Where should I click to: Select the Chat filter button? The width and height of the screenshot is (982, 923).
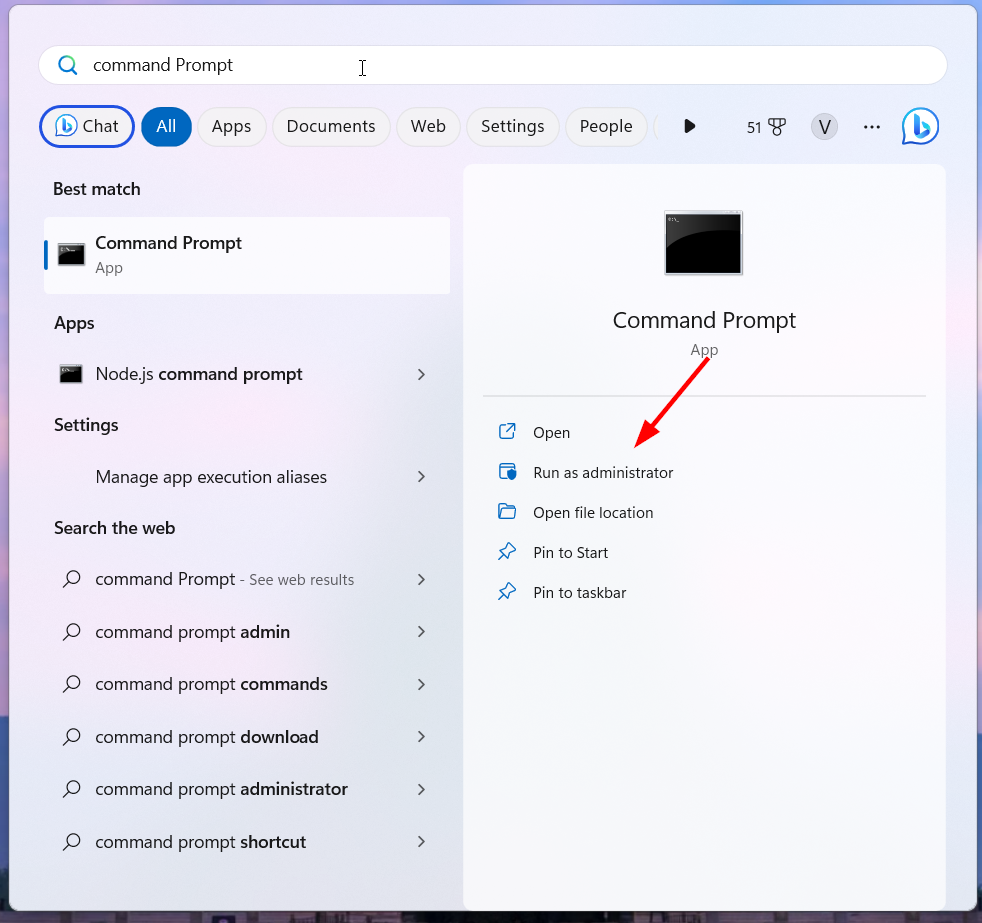tap(87, 126)
